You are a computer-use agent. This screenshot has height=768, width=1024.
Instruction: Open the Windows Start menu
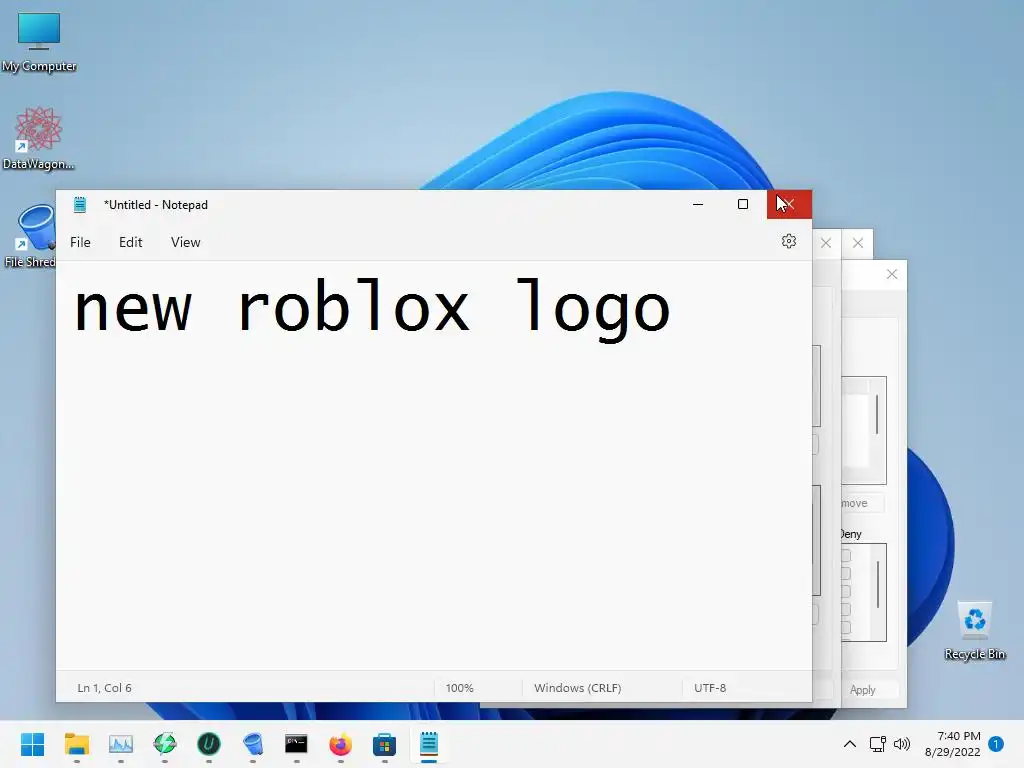[x=33, y=744]
